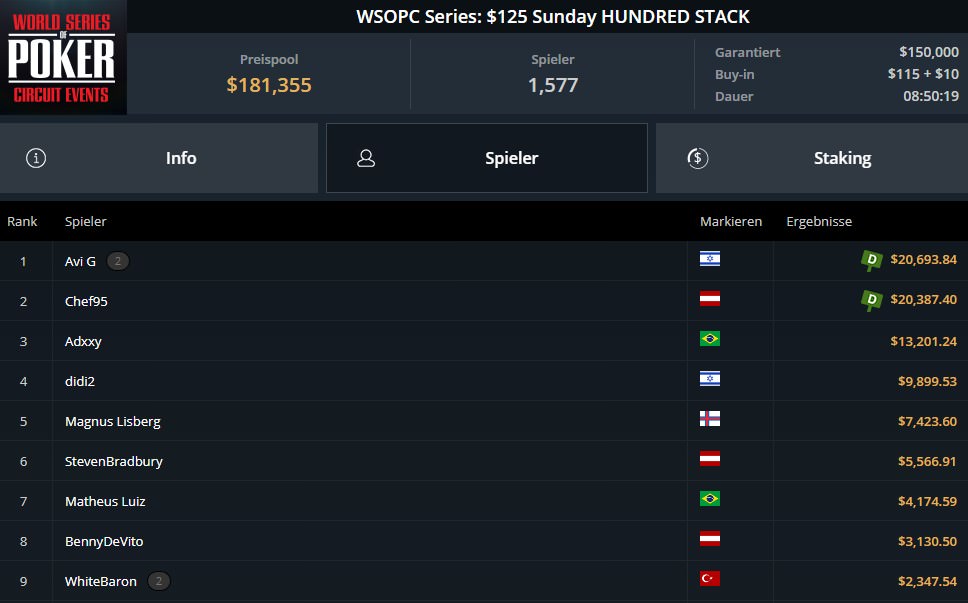Click the number badge beside WhiteBaron
The width and height of the screenshot is (968, 603).
(159, 581)
